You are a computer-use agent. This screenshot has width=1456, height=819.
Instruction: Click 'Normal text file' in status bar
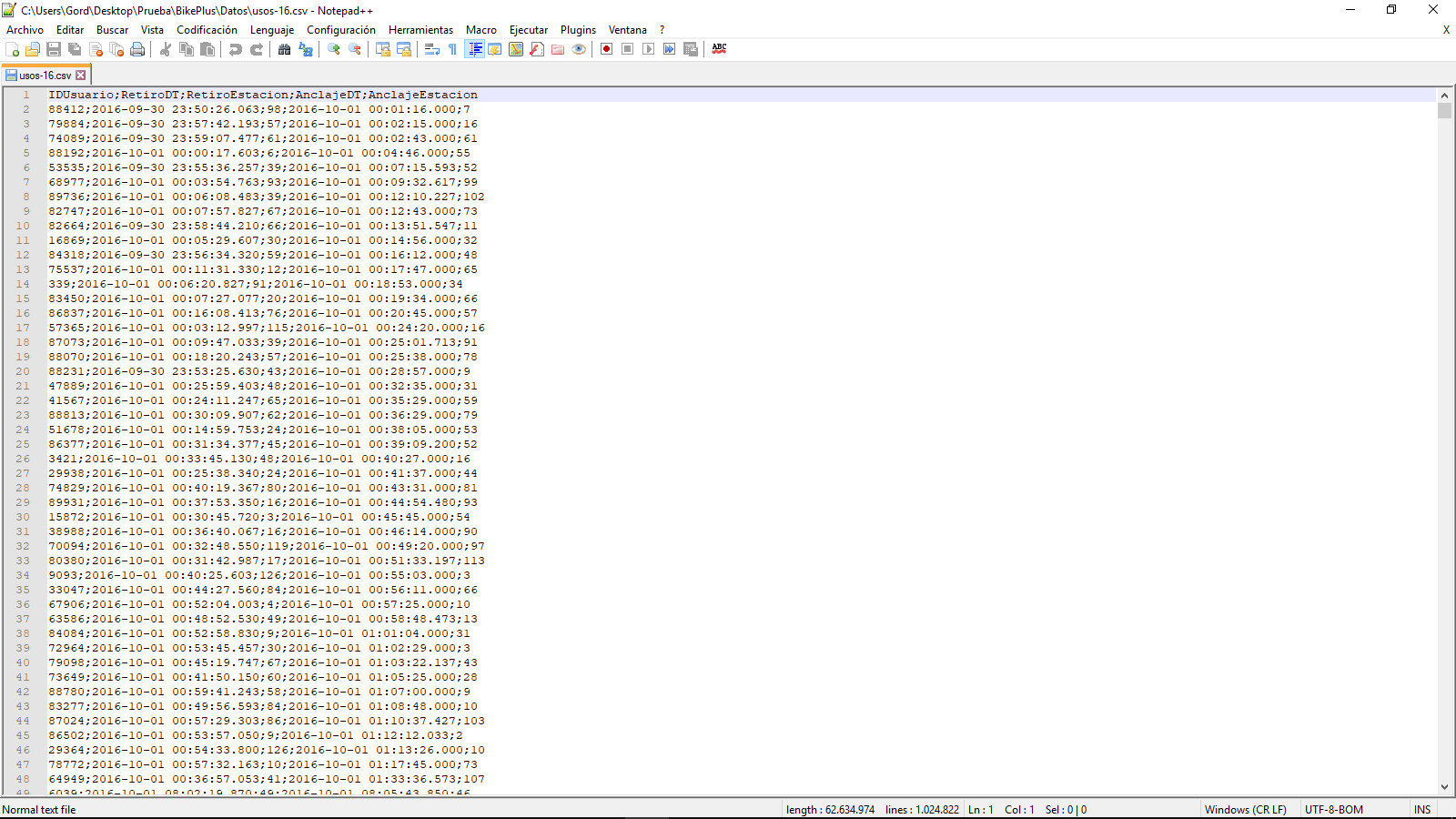[x=39, y=810]
